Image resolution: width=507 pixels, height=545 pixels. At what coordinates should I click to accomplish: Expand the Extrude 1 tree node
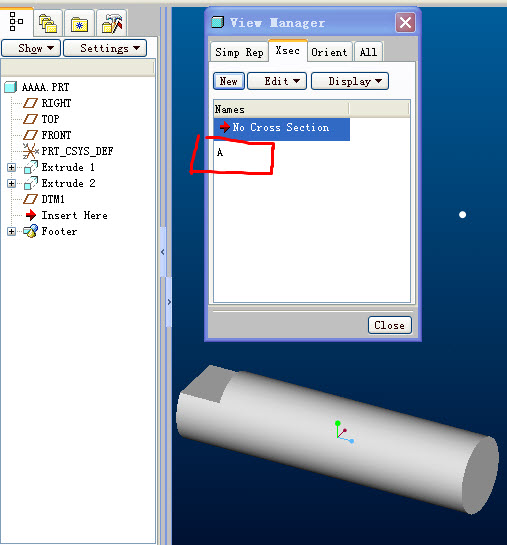(11, 168)
